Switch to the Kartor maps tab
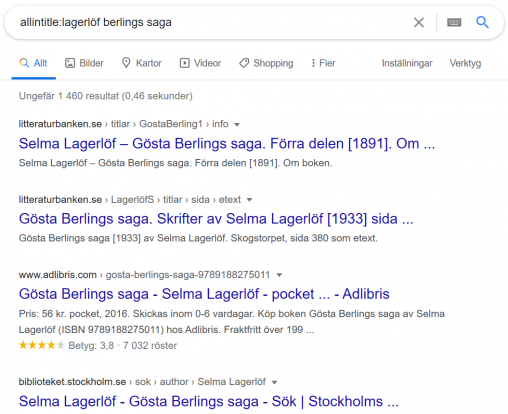This screenshot has height=414, width=508. click(x=142, y=63)
